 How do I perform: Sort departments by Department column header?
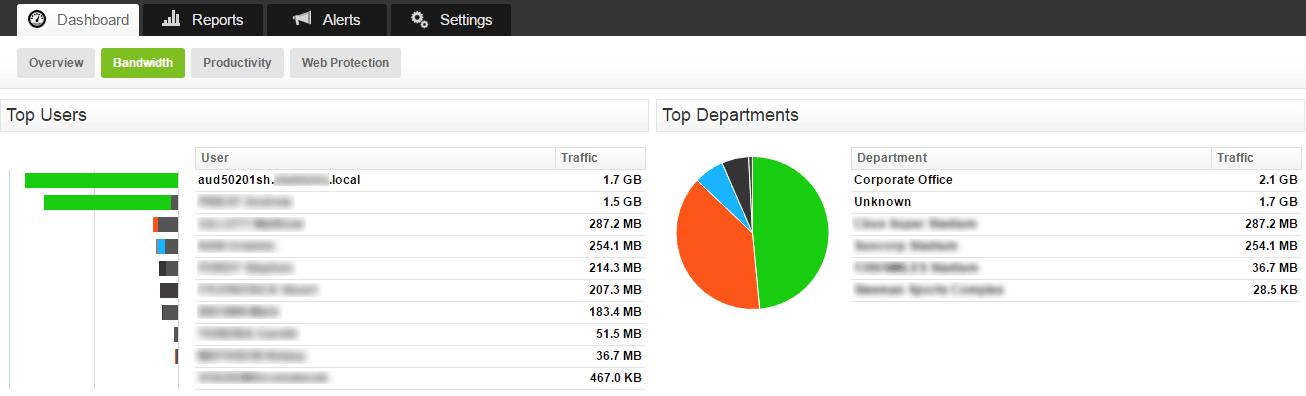[x=1031, y=158]
